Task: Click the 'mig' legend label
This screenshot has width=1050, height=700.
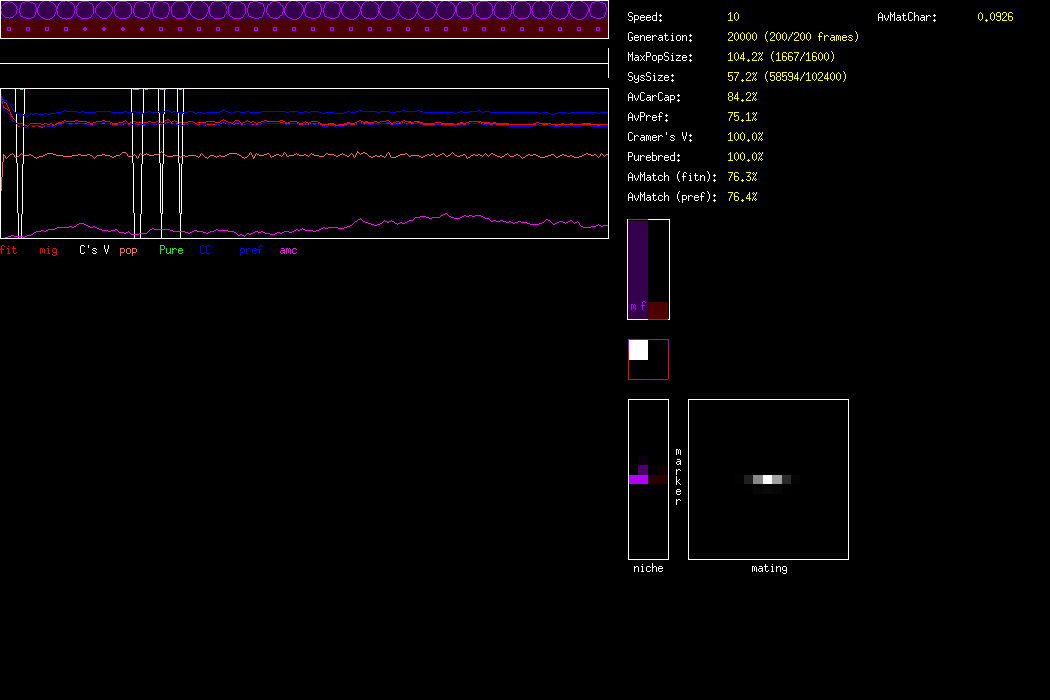Action: [48, 250]
